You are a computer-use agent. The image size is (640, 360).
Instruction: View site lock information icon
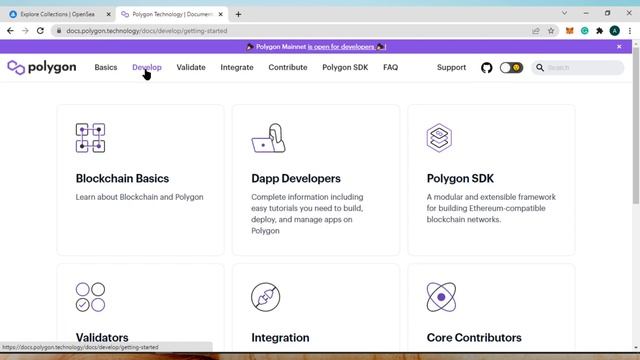[59, 31]
